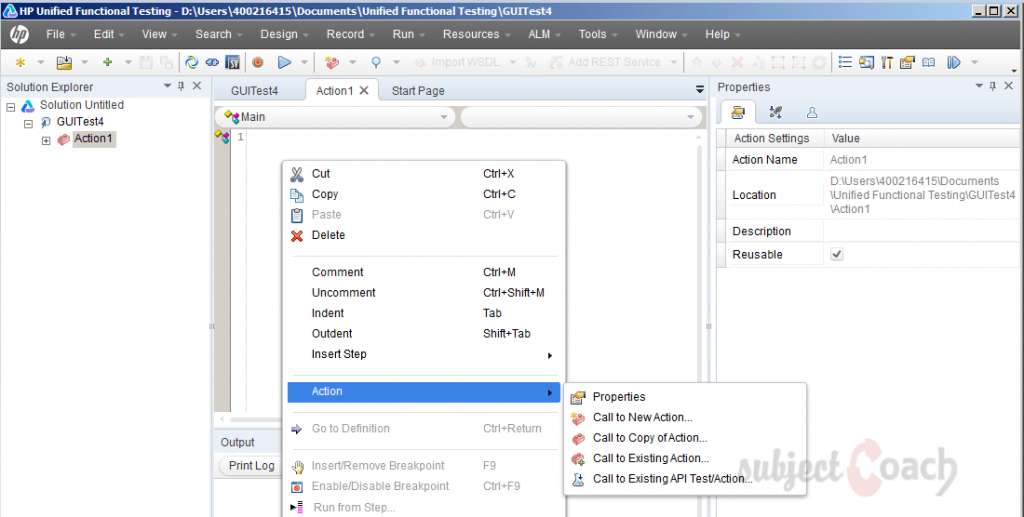Viewport: 1024px width, 517px height.
Task: Click the New test asterisk toolbar icon
Action: click(x=20, y=63)
